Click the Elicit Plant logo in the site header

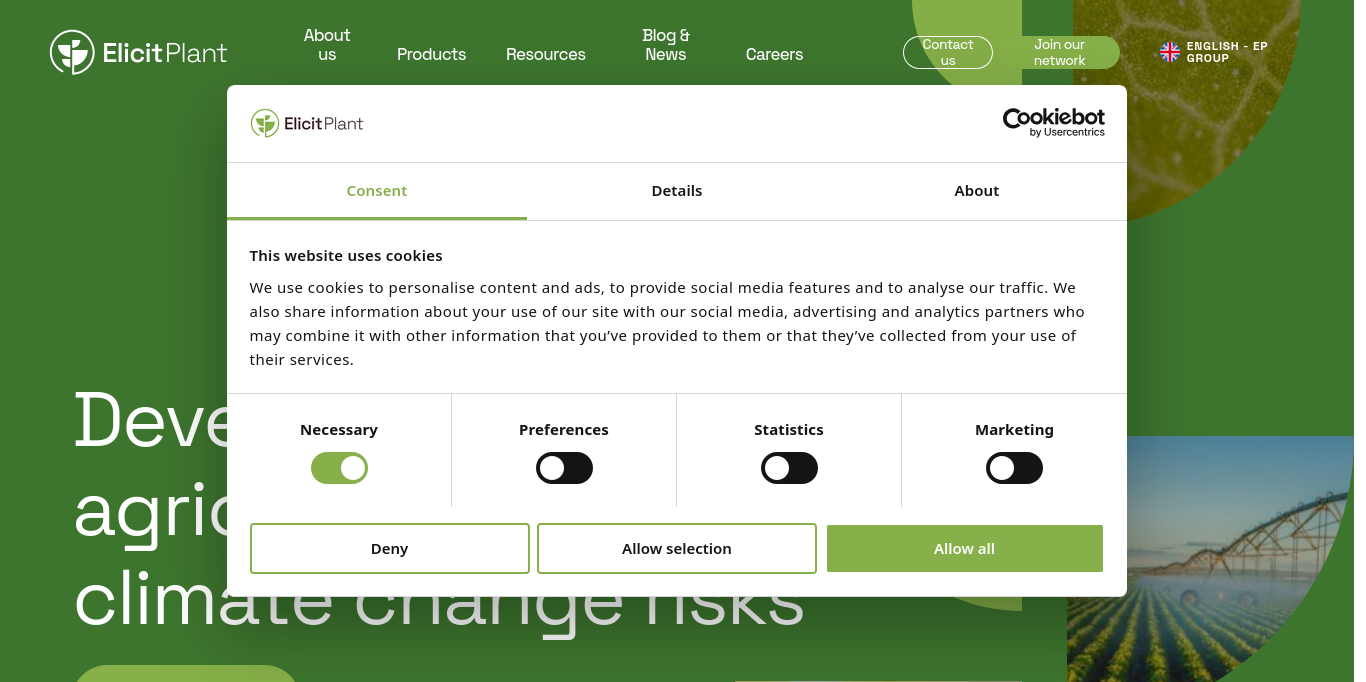pos(139,52)
